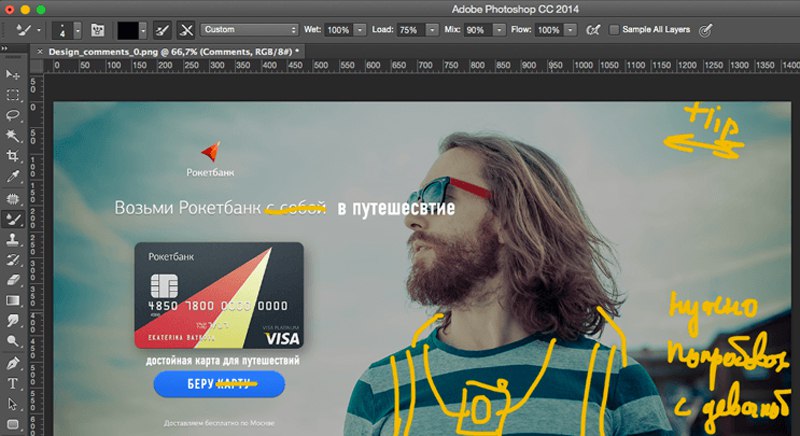The height and width of the screenshot is (436, 800).
Task: Click the bold text в путешесвтие
Action: click(396, 208)
